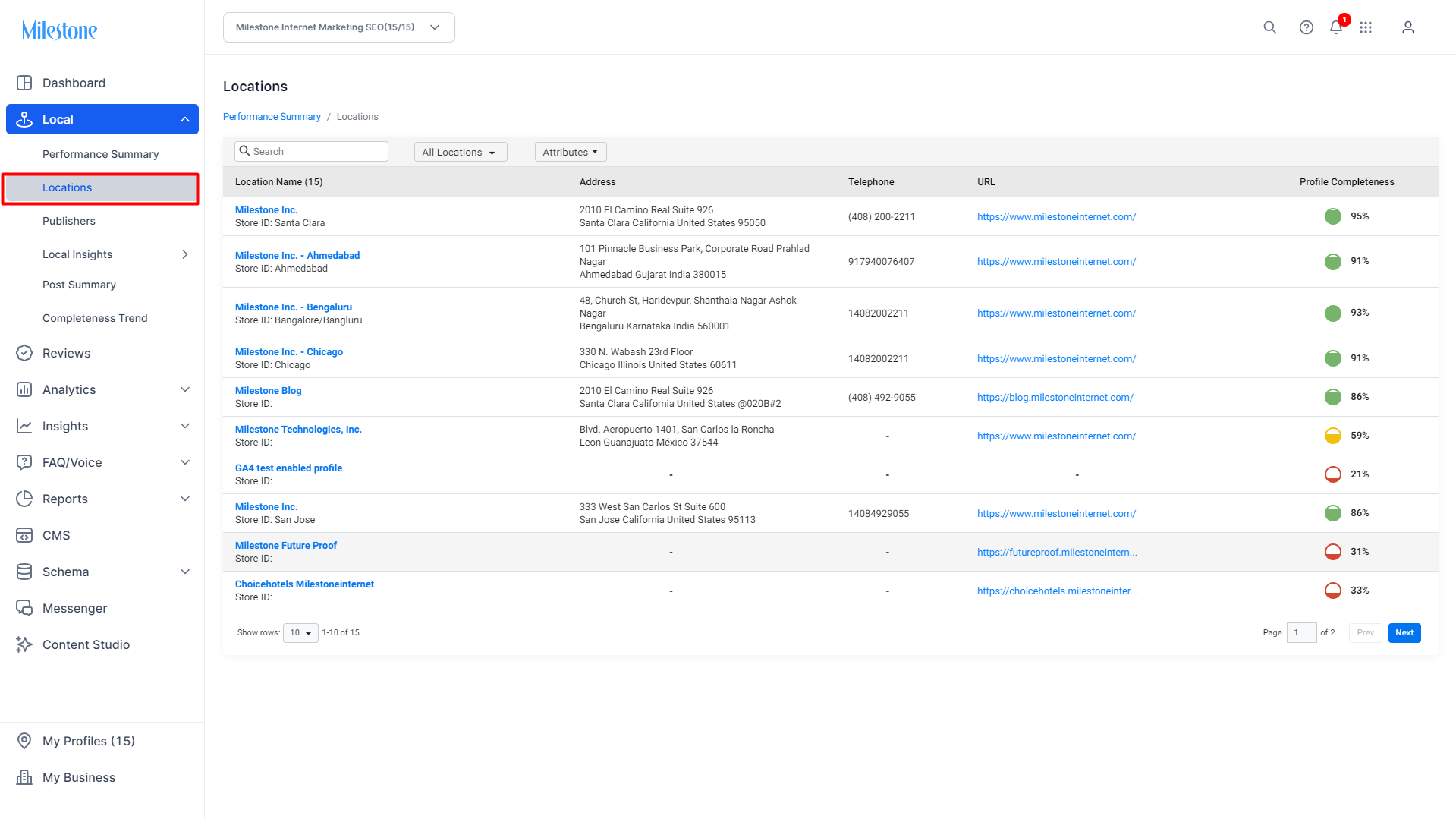This screenshot has height=819, width=1456.
Task: Click the Milestone logo
Action: pos(59,30)
